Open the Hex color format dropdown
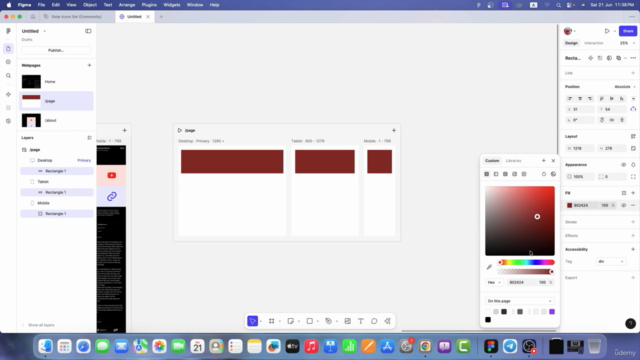 (x=494, y=282)
